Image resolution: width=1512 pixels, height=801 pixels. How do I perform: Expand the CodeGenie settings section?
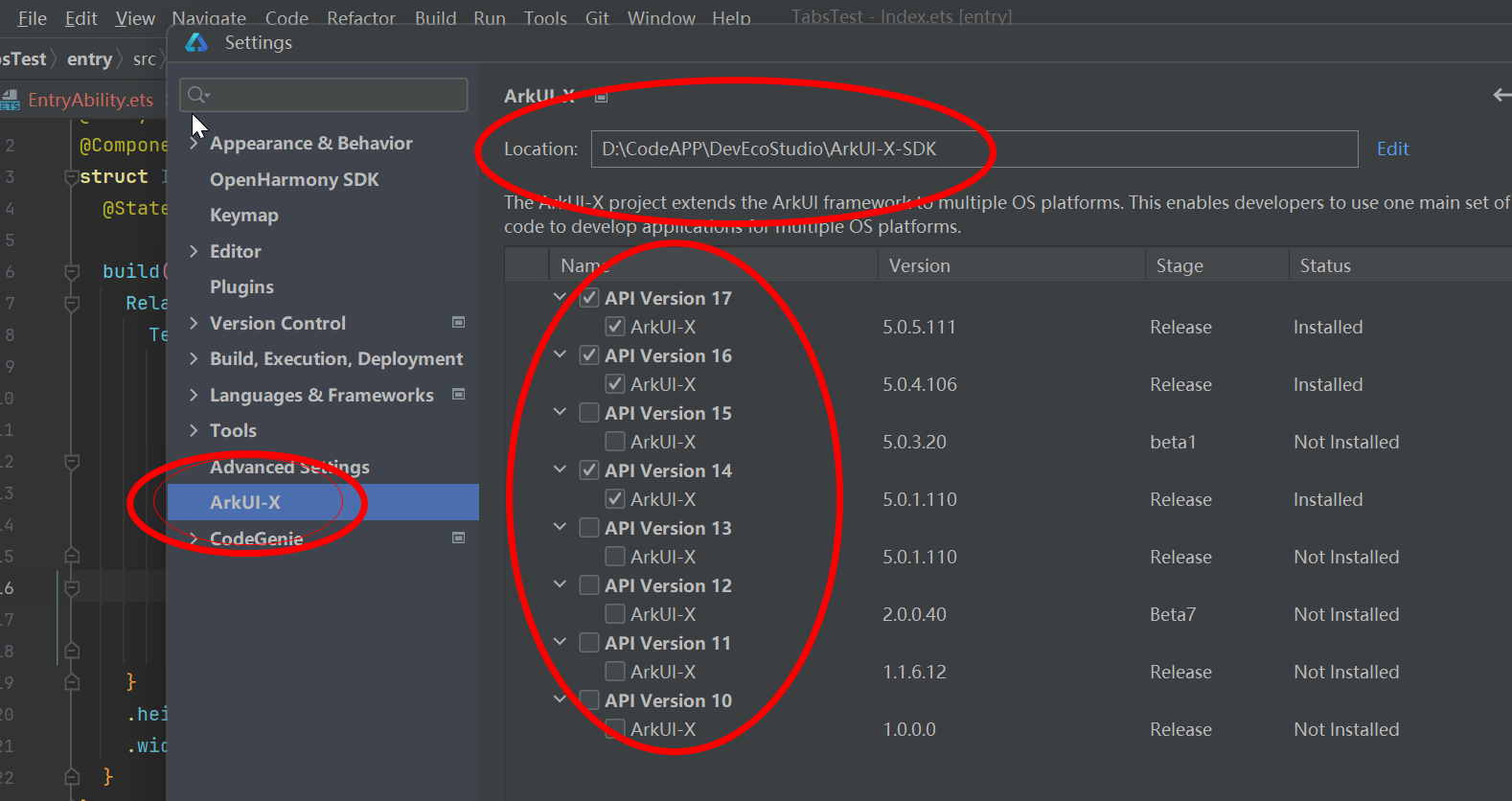point(194,538)
